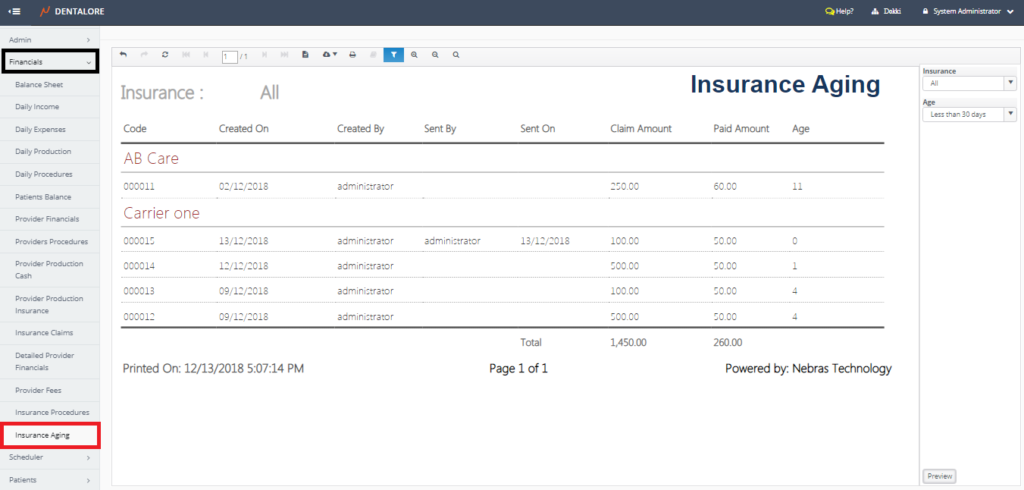Toggle the filter parameters panel button
This screenshot has height=490, width=1024.
pos(393,55)
